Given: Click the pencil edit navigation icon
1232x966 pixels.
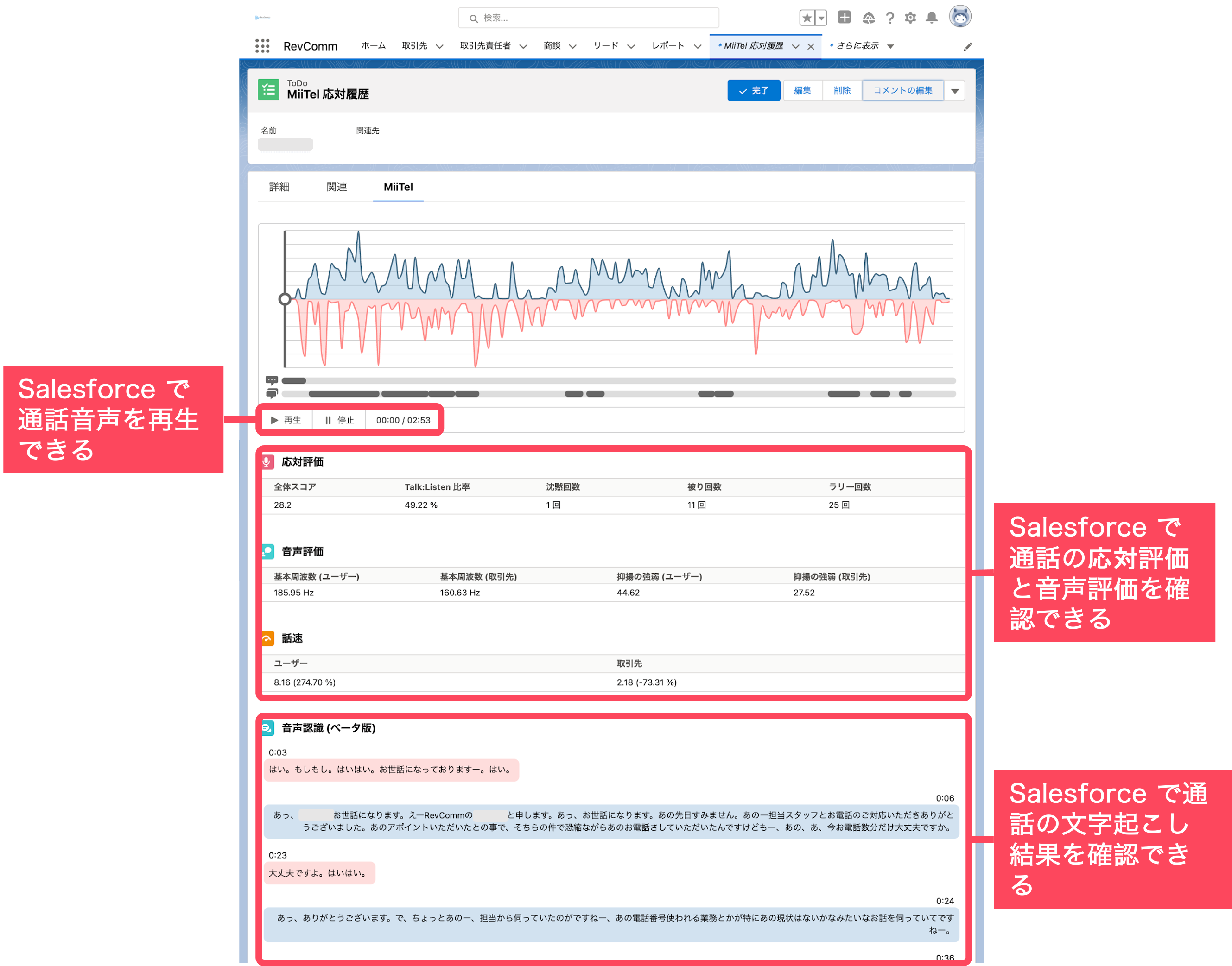Looking at the screenshot, I should [968, 46].
